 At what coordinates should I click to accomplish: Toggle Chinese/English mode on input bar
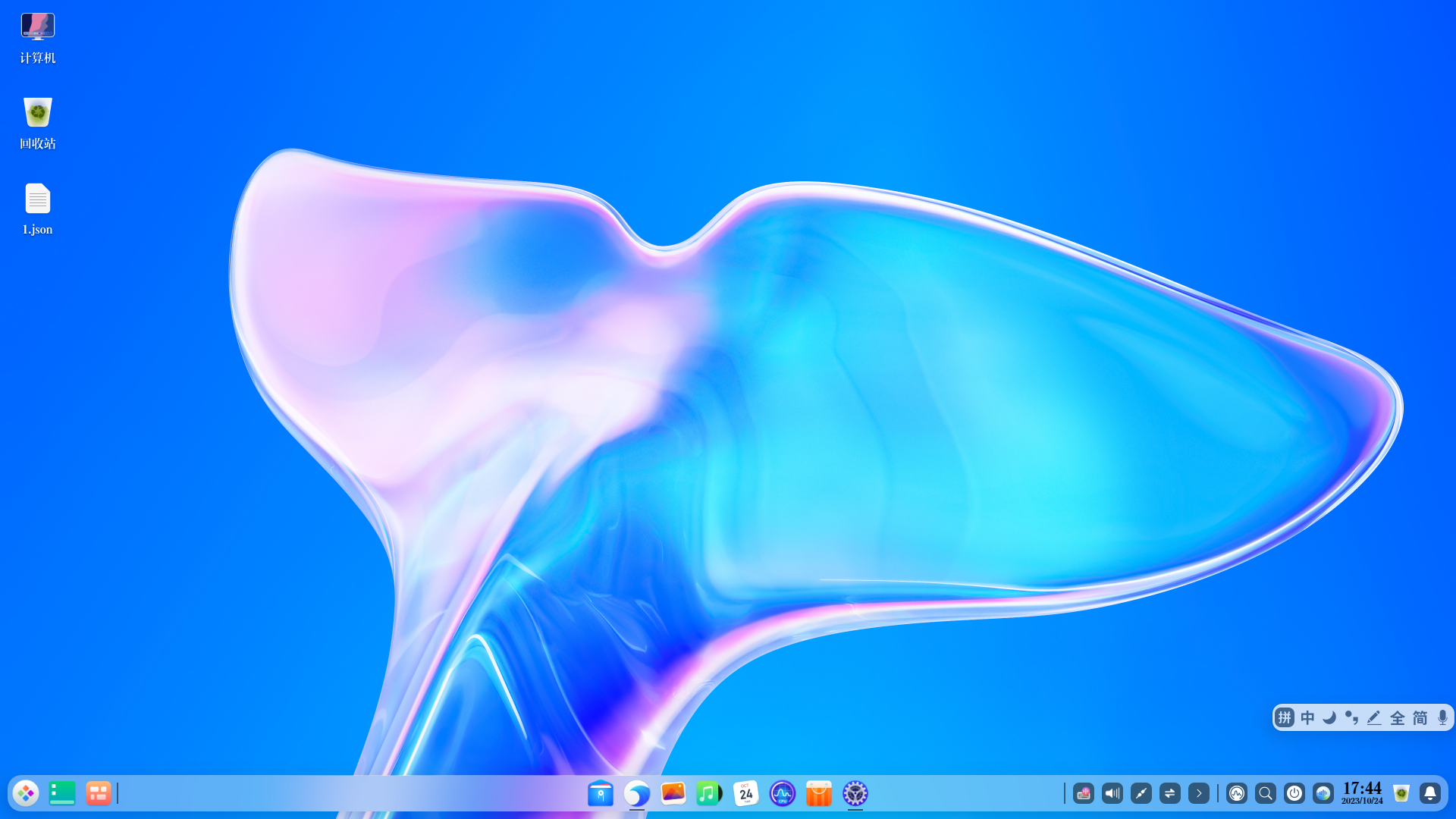(x=1307, y=717)
